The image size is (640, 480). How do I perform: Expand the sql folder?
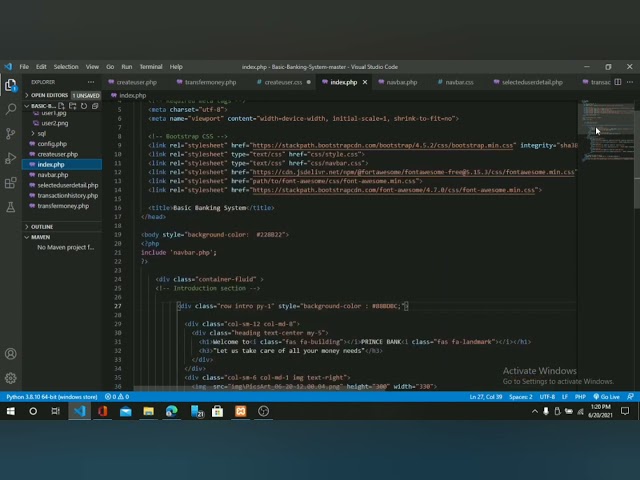tap(41, 133)
